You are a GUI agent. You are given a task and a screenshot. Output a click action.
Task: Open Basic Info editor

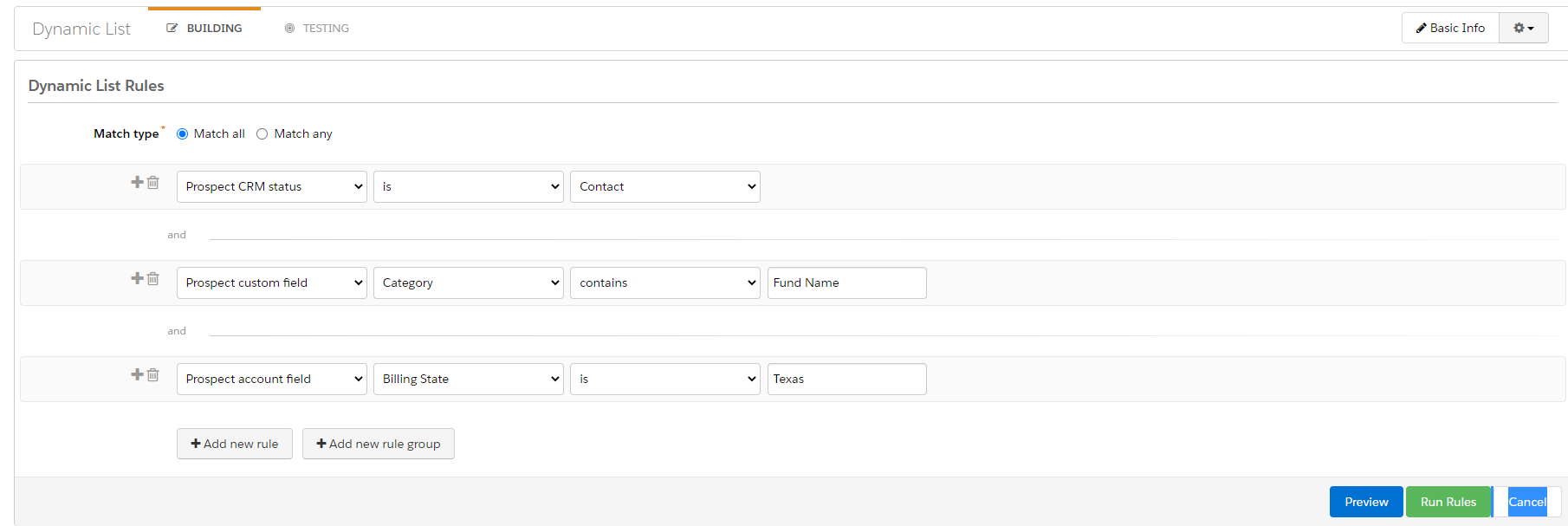[x=1450, y=29]
